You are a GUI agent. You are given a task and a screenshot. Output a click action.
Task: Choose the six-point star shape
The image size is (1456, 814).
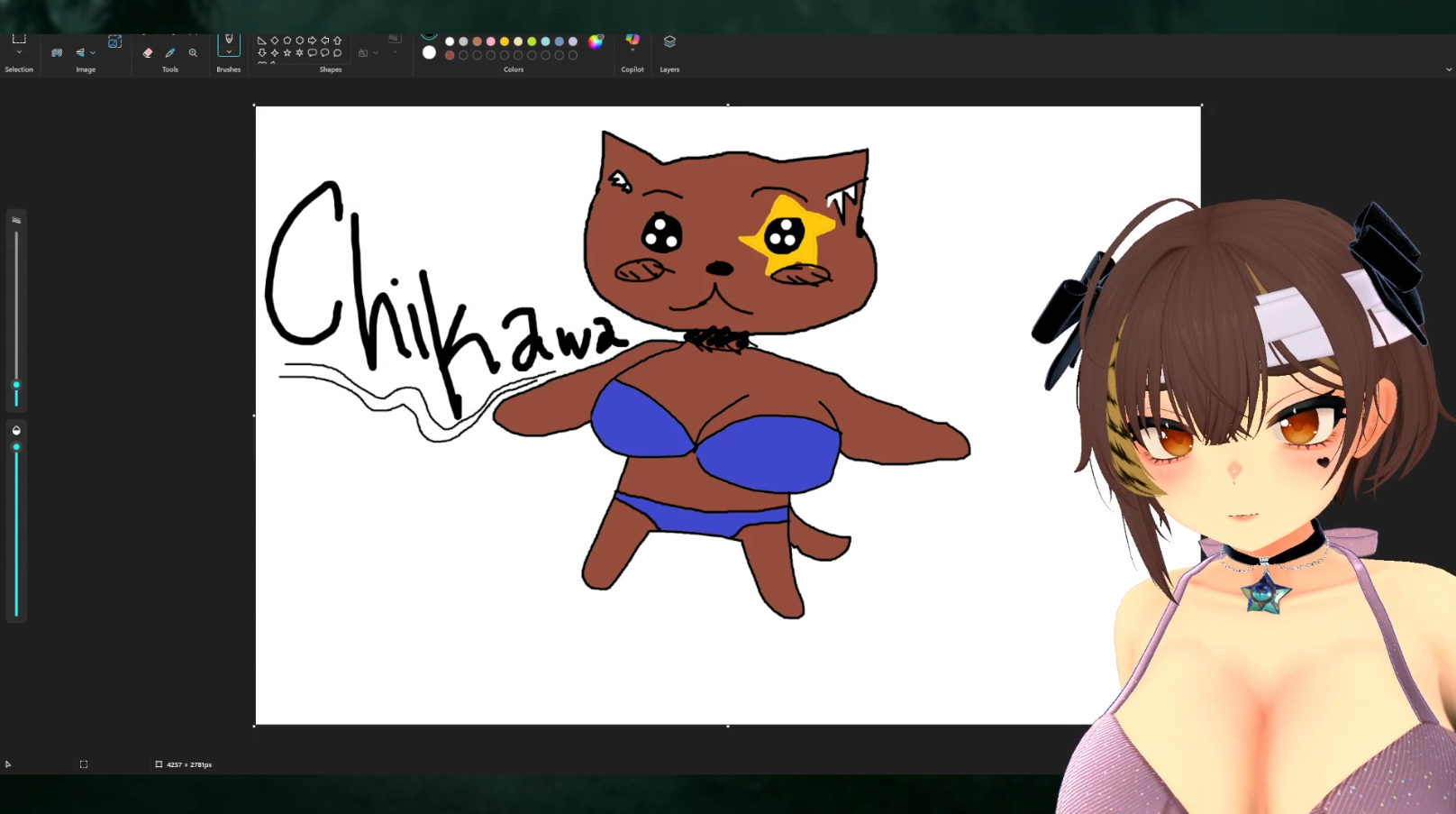300,53
